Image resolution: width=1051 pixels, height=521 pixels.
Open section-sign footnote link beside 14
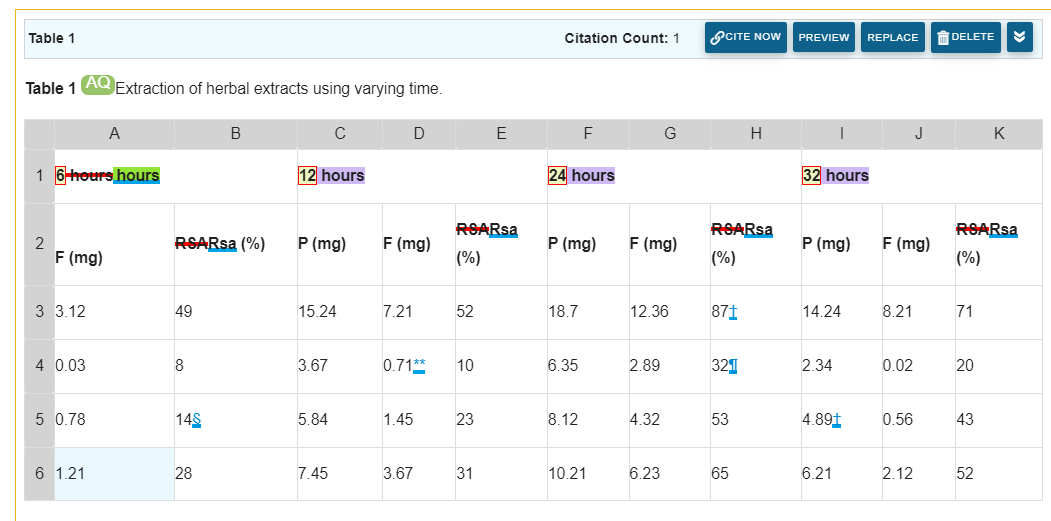coord(196,420)
